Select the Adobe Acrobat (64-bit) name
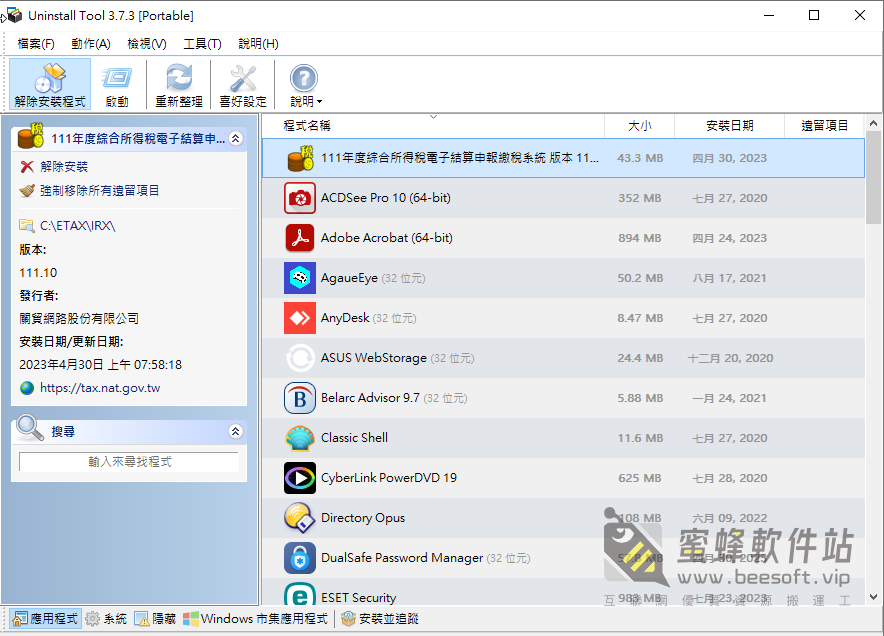This screenshot has width=884, height=636. [387, 238]
